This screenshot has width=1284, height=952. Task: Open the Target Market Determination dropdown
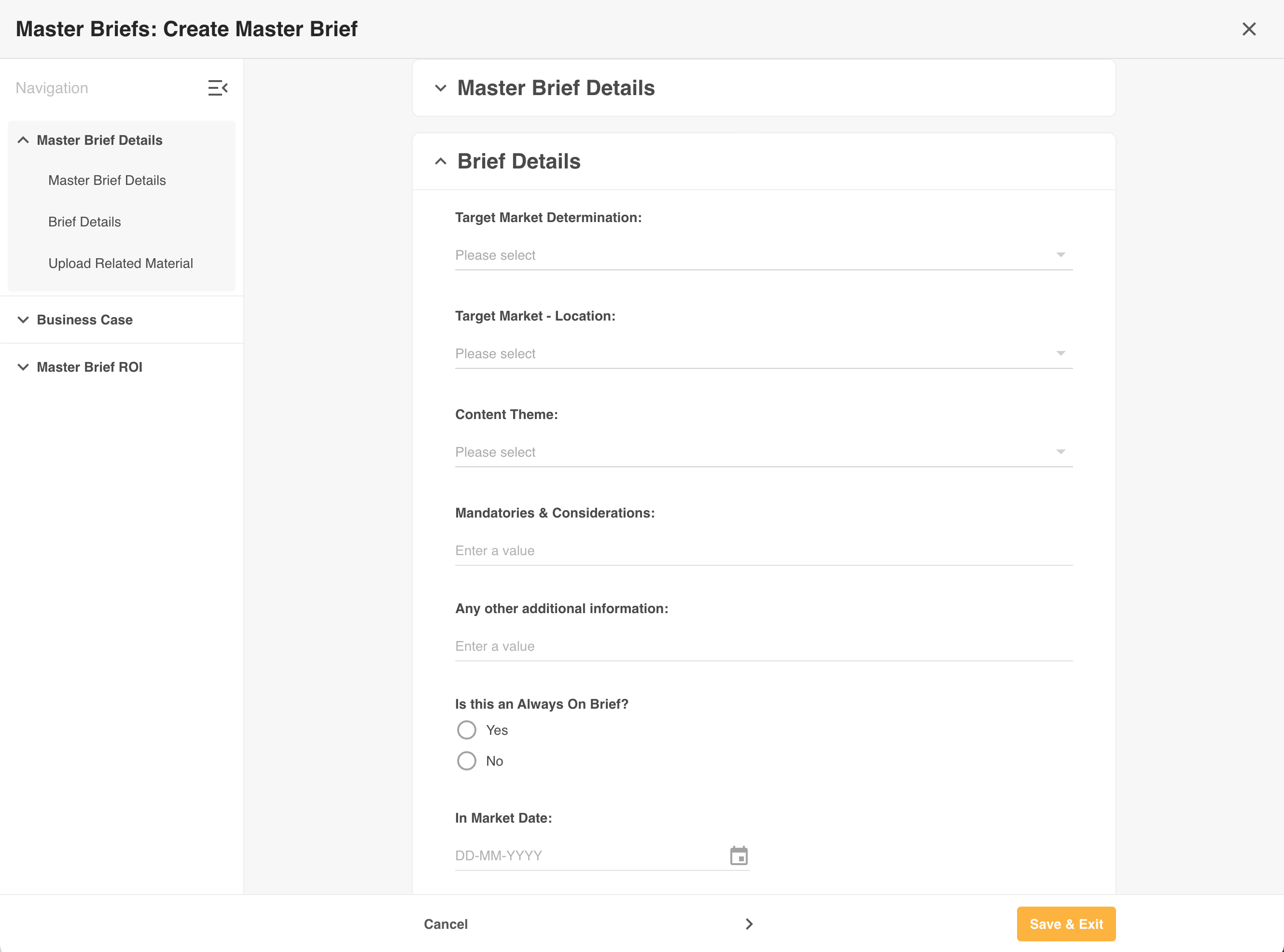pos(763,255)
